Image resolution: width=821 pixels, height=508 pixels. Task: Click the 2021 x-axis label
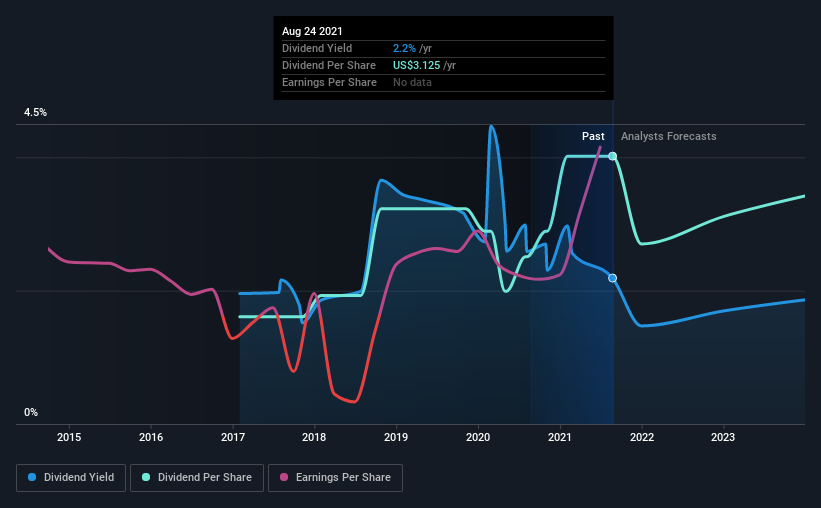560,437
